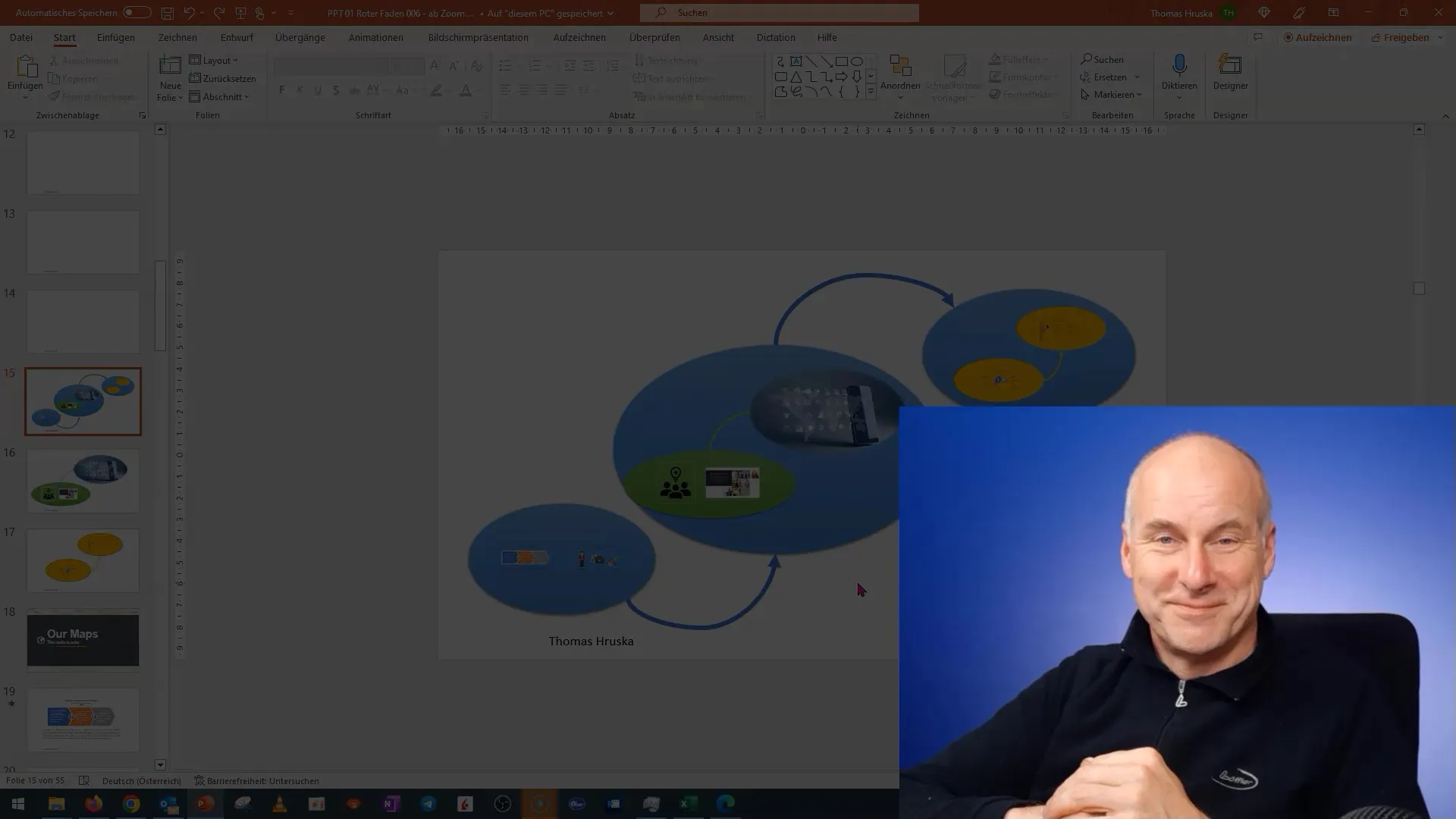The image size is (1456, 819).
Task: Open the saved location dropdown in the title
Action: [x=610, y=13]
